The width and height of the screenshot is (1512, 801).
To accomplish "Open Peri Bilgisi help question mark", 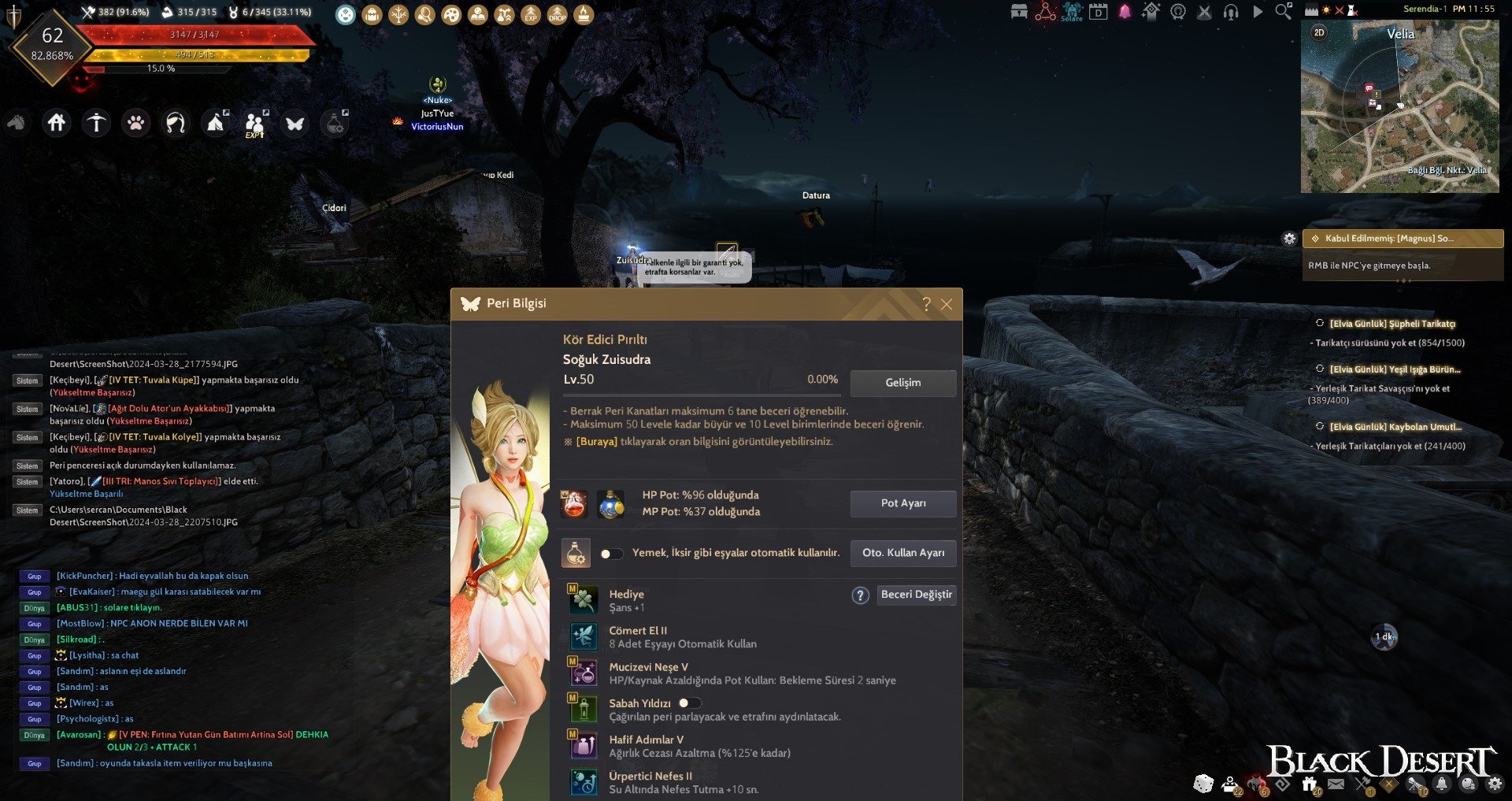I will 926,304.
